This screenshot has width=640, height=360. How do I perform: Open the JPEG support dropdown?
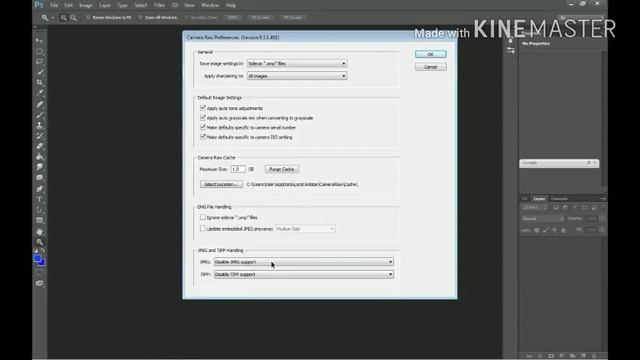pyautogui.click(x=304, y=262)
